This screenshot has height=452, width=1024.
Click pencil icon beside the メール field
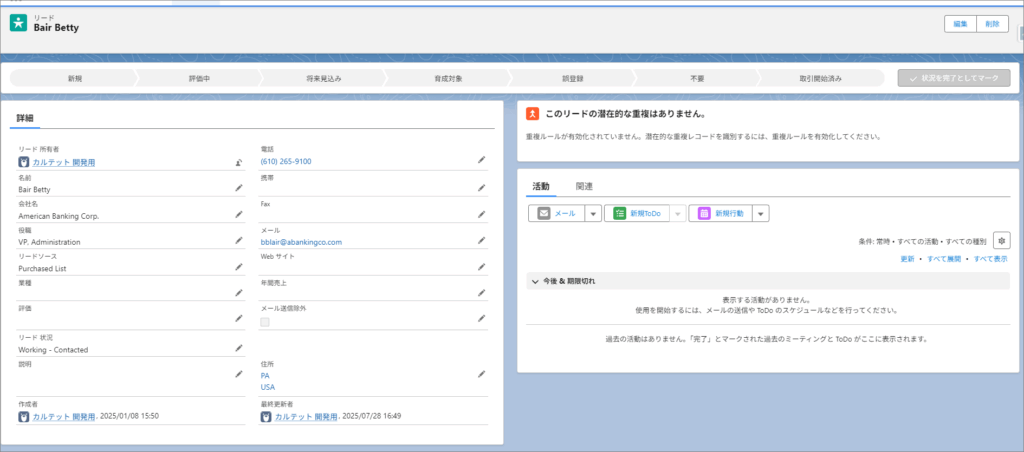coord(481,240)
